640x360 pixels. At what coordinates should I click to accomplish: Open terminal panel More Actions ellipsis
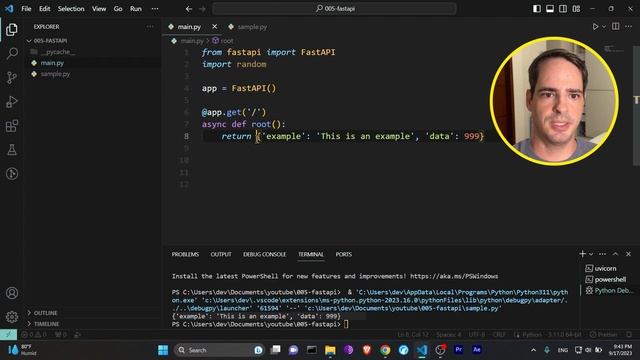(602, 254)
